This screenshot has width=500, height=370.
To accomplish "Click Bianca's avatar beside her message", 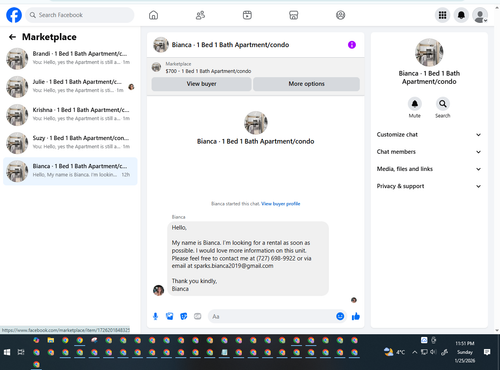I will coord(158,290).
